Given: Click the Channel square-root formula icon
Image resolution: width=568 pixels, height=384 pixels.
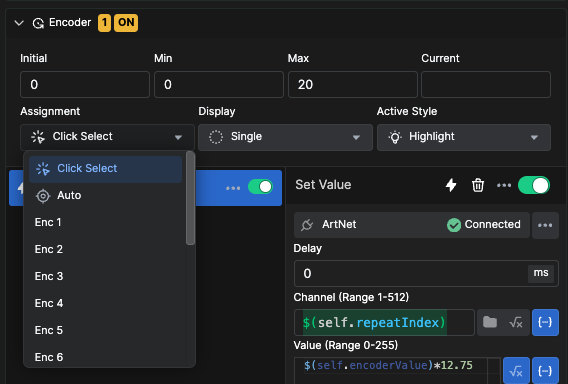Looking at the screenshot, I should (516, 322).
